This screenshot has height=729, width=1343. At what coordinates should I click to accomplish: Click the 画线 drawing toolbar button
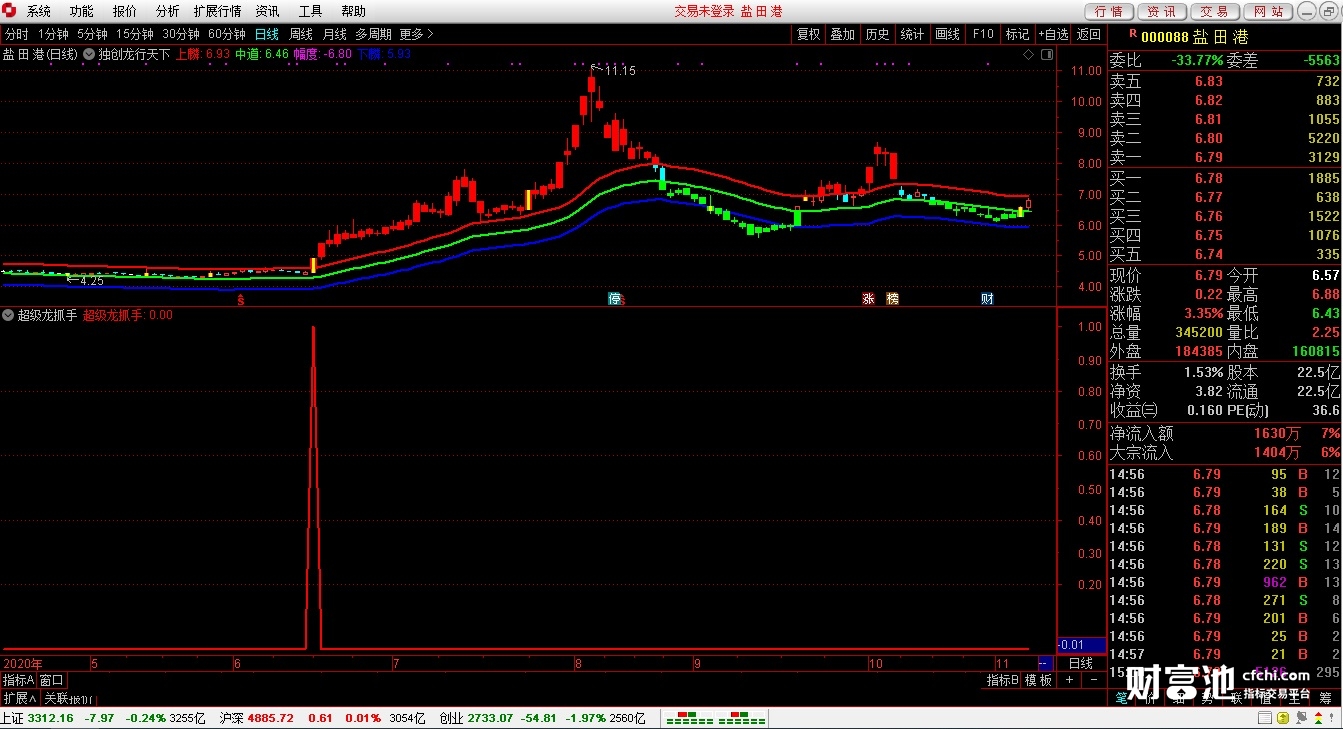(948, 34)
